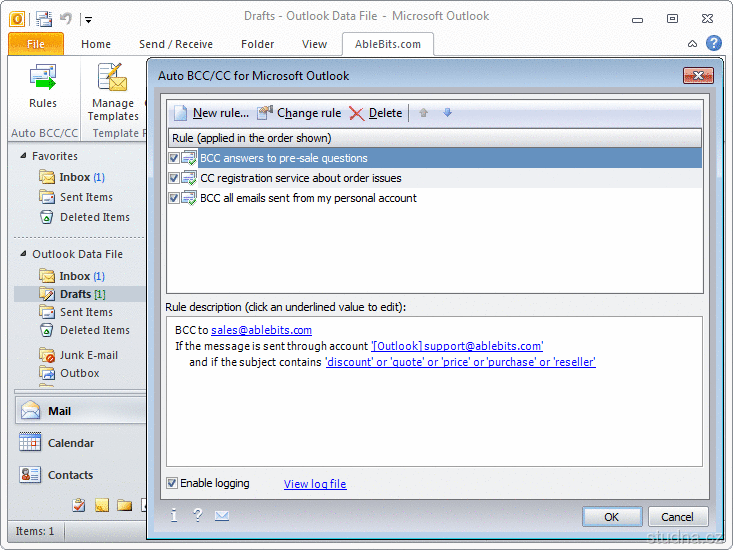The width and height of the screenshot is (733, 550).
Task: Click 'Rule (applied in the order shown)' column header
Action: 435,138
